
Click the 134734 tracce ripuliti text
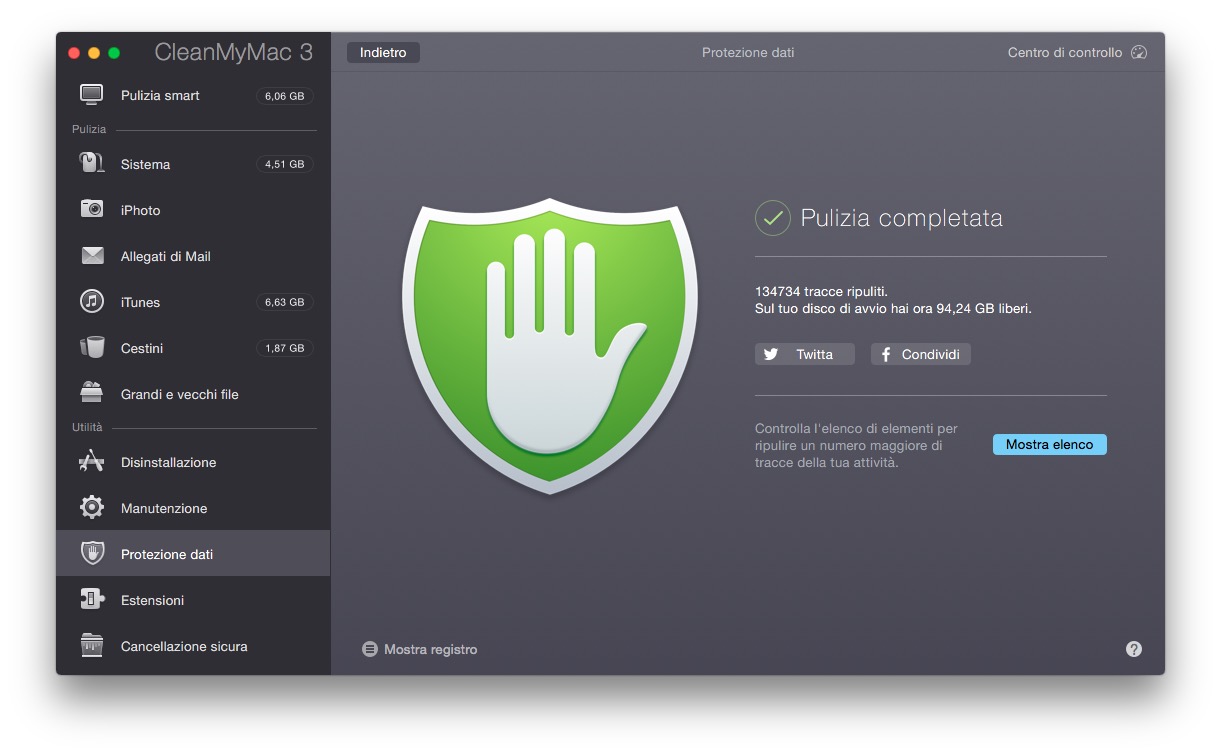(821, 291)
